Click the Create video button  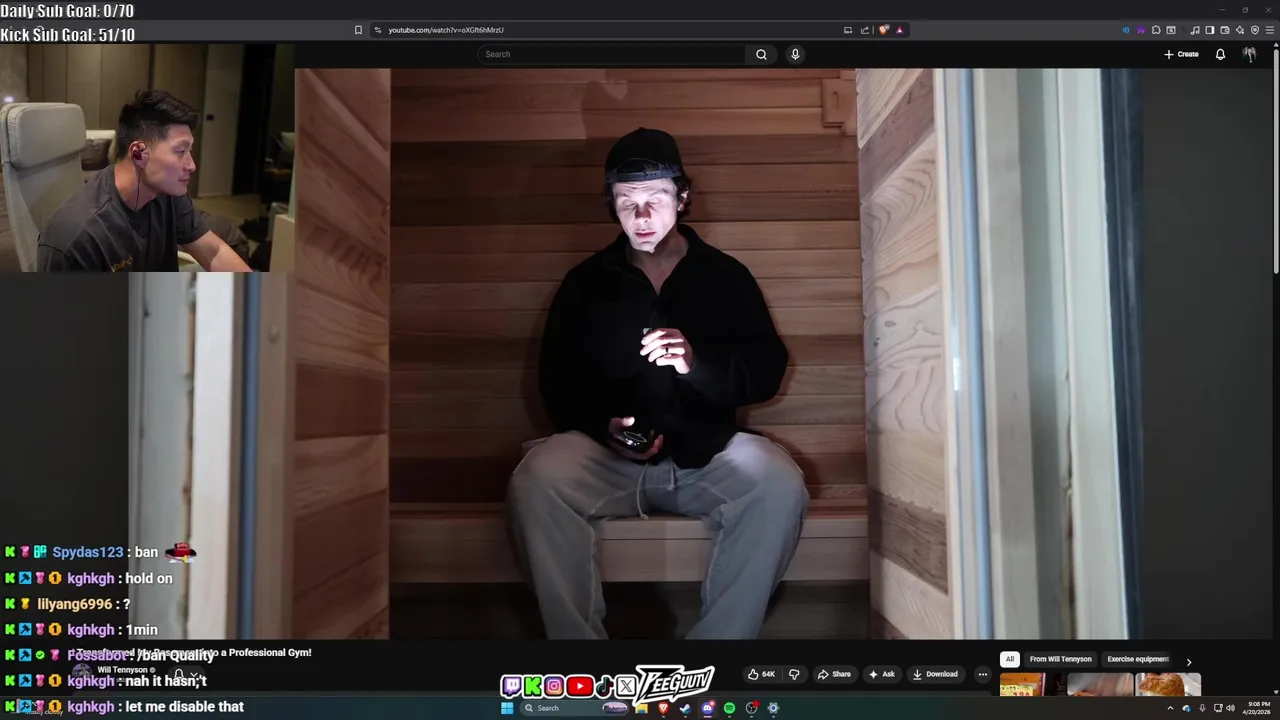point(1181,54)
